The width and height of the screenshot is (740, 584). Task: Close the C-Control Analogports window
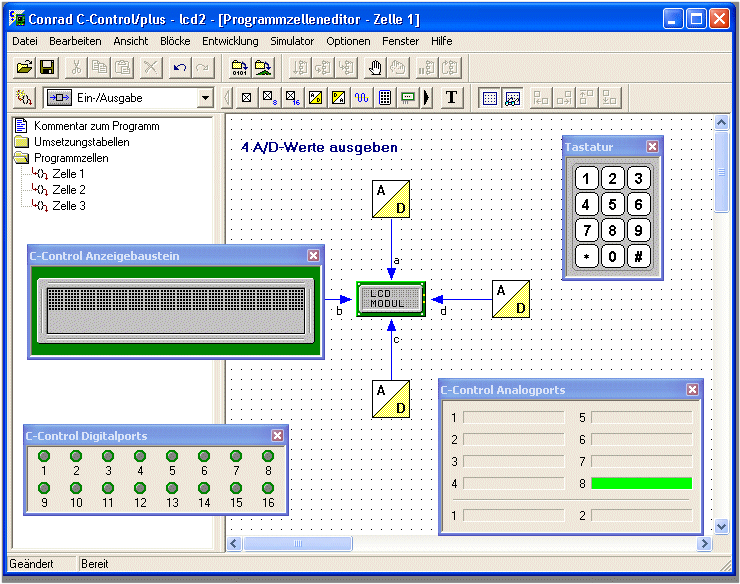692,389
